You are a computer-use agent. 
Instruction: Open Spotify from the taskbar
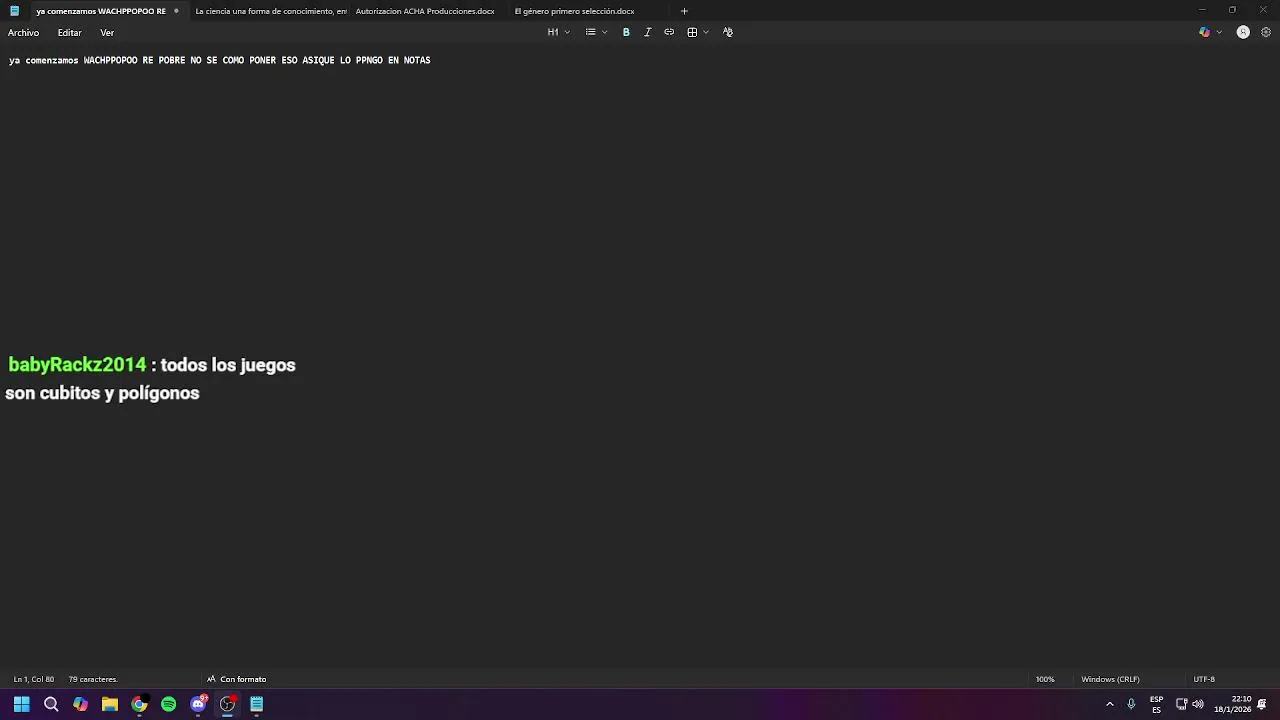click(168, 704)
